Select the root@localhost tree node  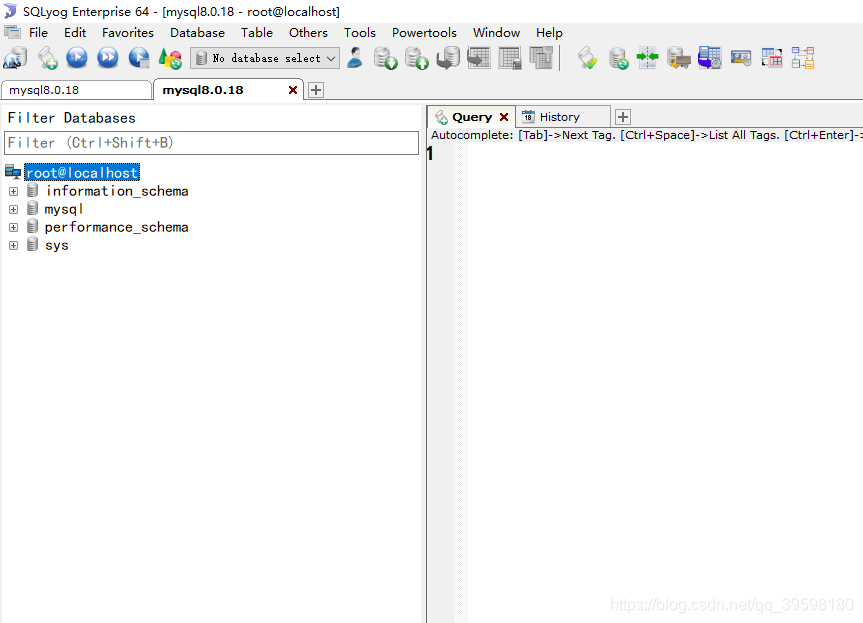tap(82, 173)
